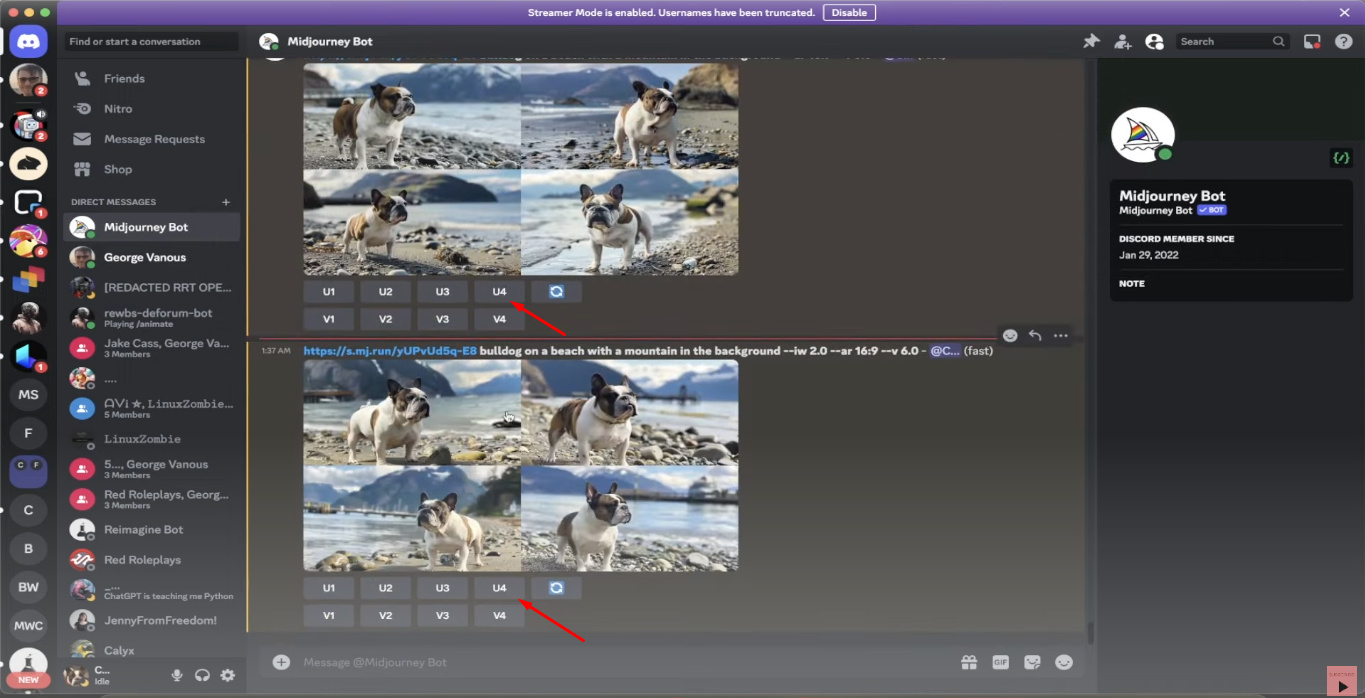Click the chat scrollbar
This screenshot has width=1365, height=698.
[x=1090, y=634]
